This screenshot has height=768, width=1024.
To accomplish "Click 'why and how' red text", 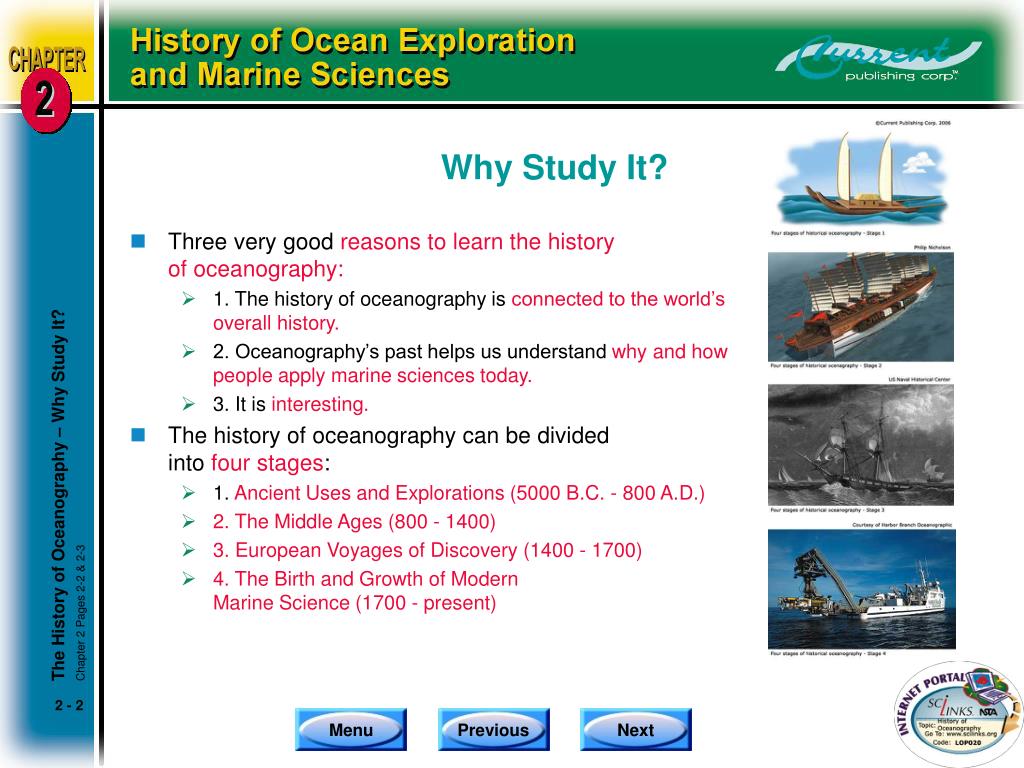I will (x=669, y=351).
